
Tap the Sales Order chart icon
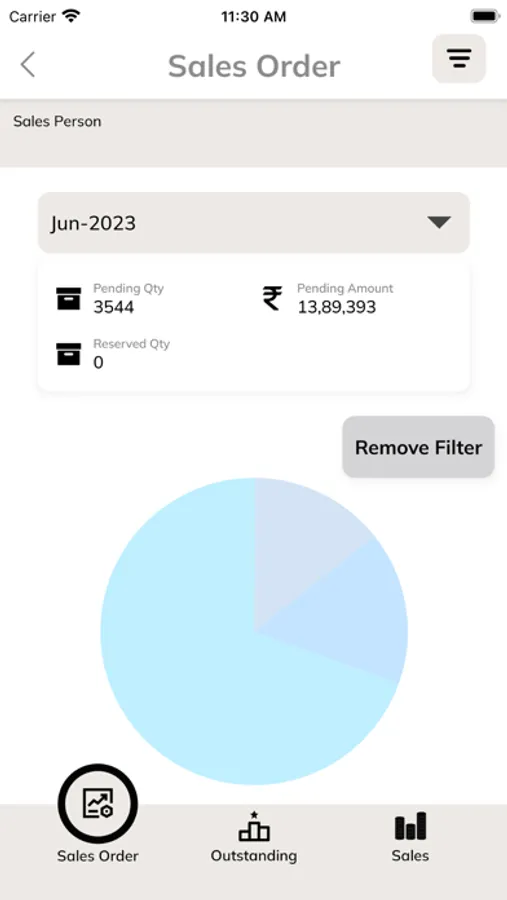click(98, 803)
